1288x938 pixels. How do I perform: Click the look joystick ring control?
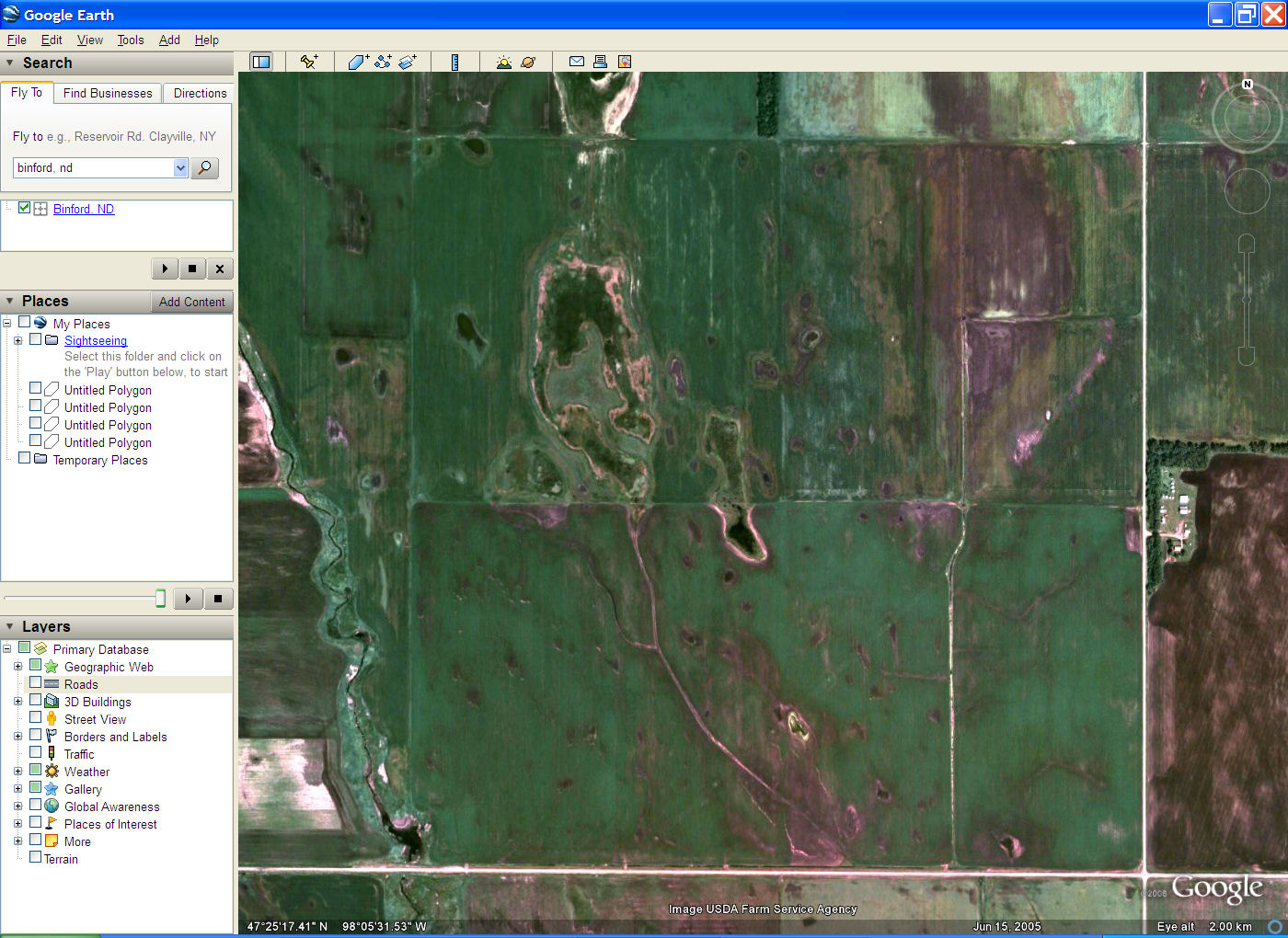[1247, 119]
